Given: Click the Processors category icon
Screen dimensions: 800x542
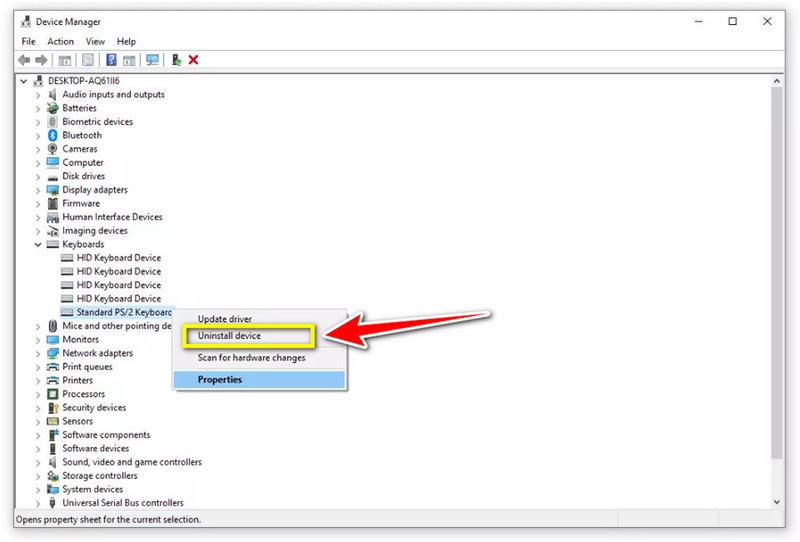Looking at the screenshot, I should click(x=53, y=394).
